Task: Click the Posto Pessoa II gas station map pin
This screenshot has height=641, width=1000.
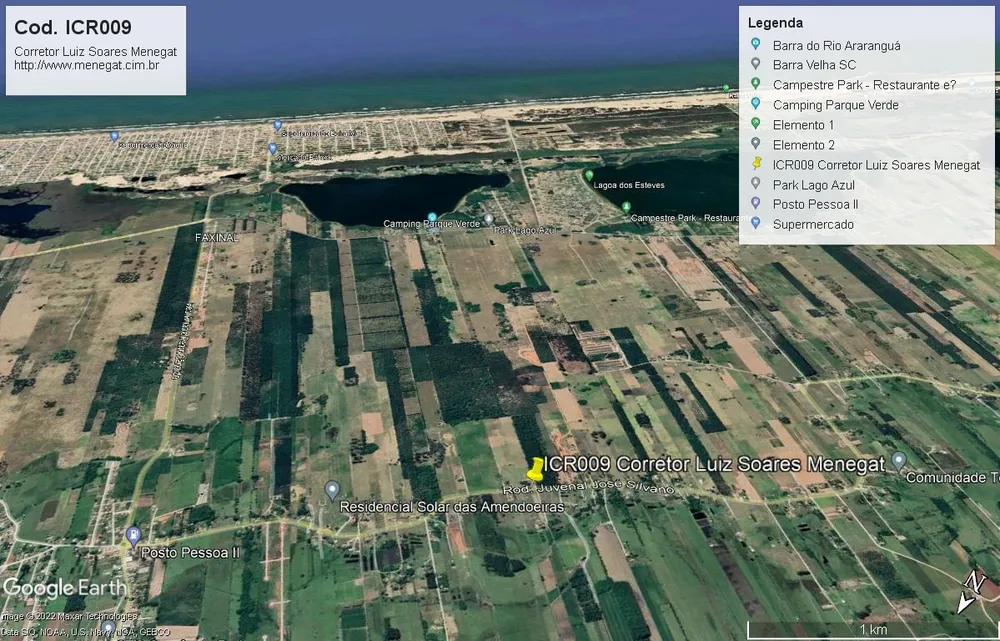Action: (x=133, y=536)
